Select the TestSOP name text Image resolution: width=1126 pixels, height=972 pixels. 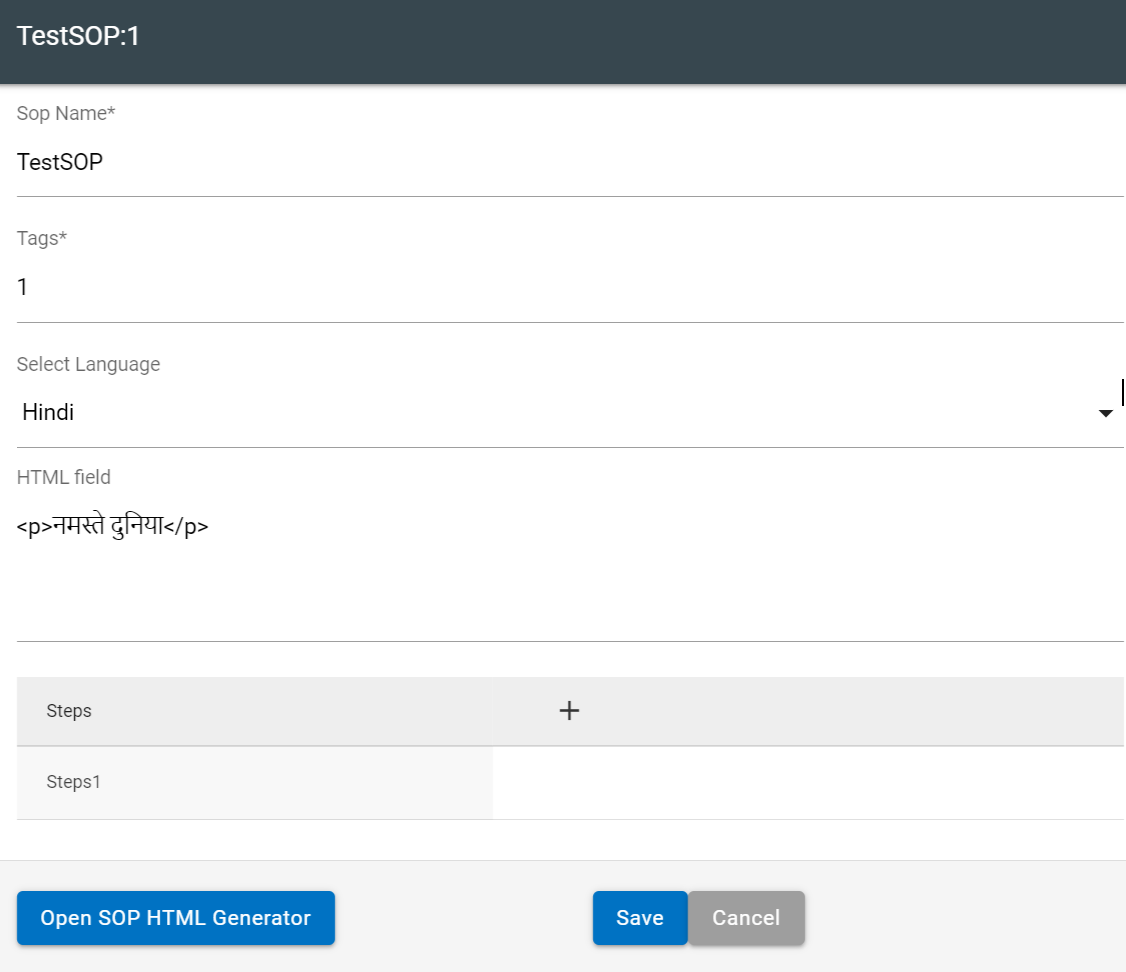point(58,162)
